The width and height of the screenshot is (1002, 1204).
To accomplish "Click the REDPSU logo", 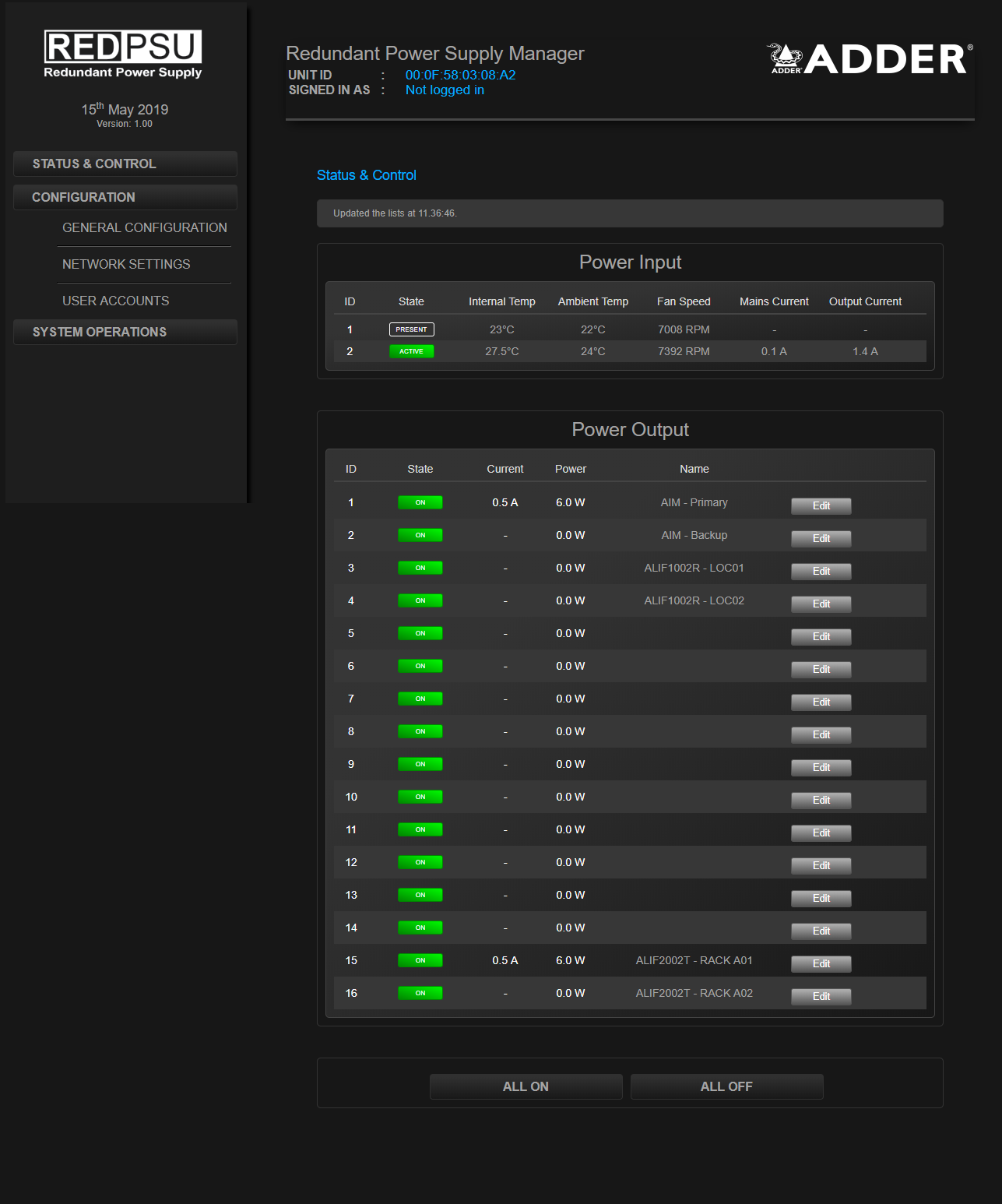I will coord(123,54).
